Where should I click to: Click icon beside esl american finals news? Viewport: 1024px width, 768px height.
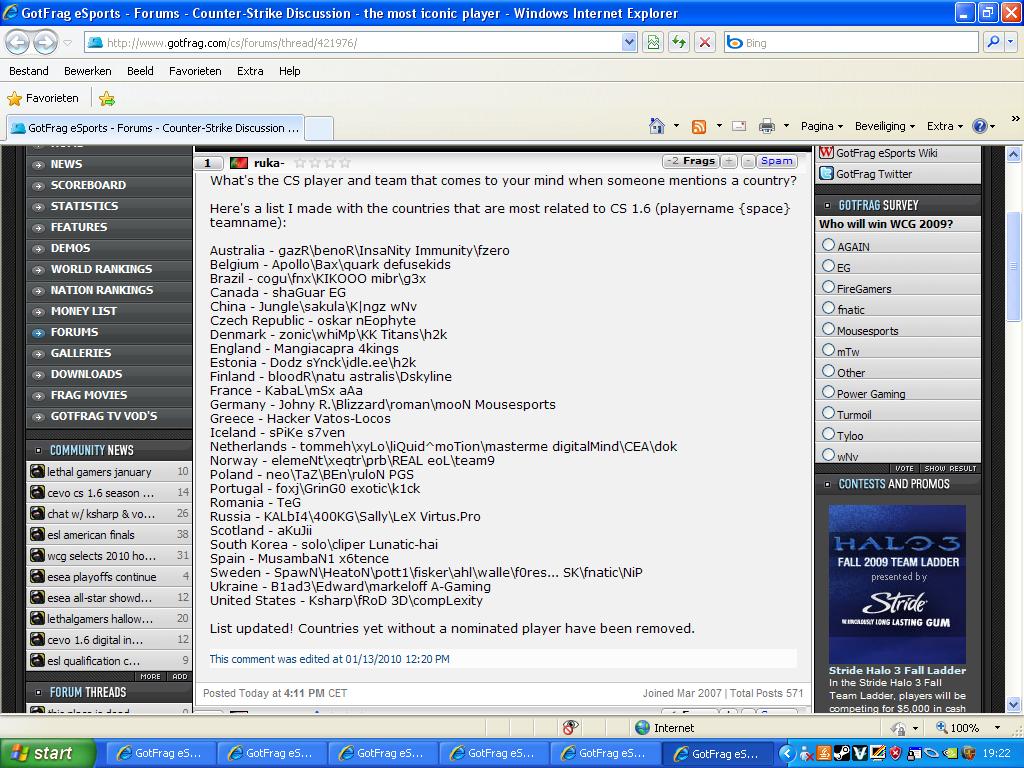coord(37,534)
